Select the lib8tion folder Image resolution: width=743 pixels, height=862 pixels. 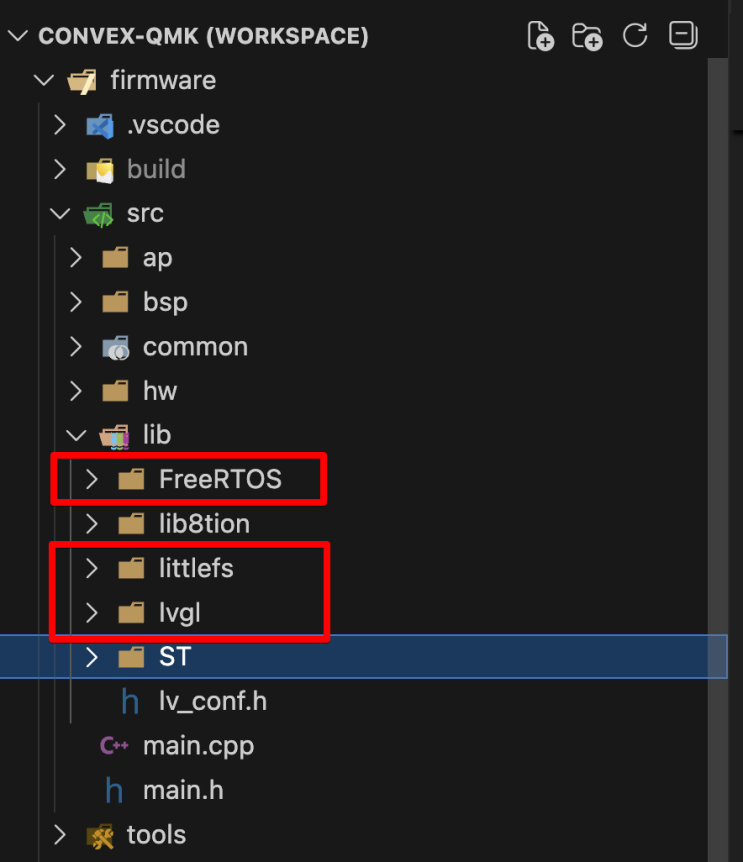click(204, 524)
